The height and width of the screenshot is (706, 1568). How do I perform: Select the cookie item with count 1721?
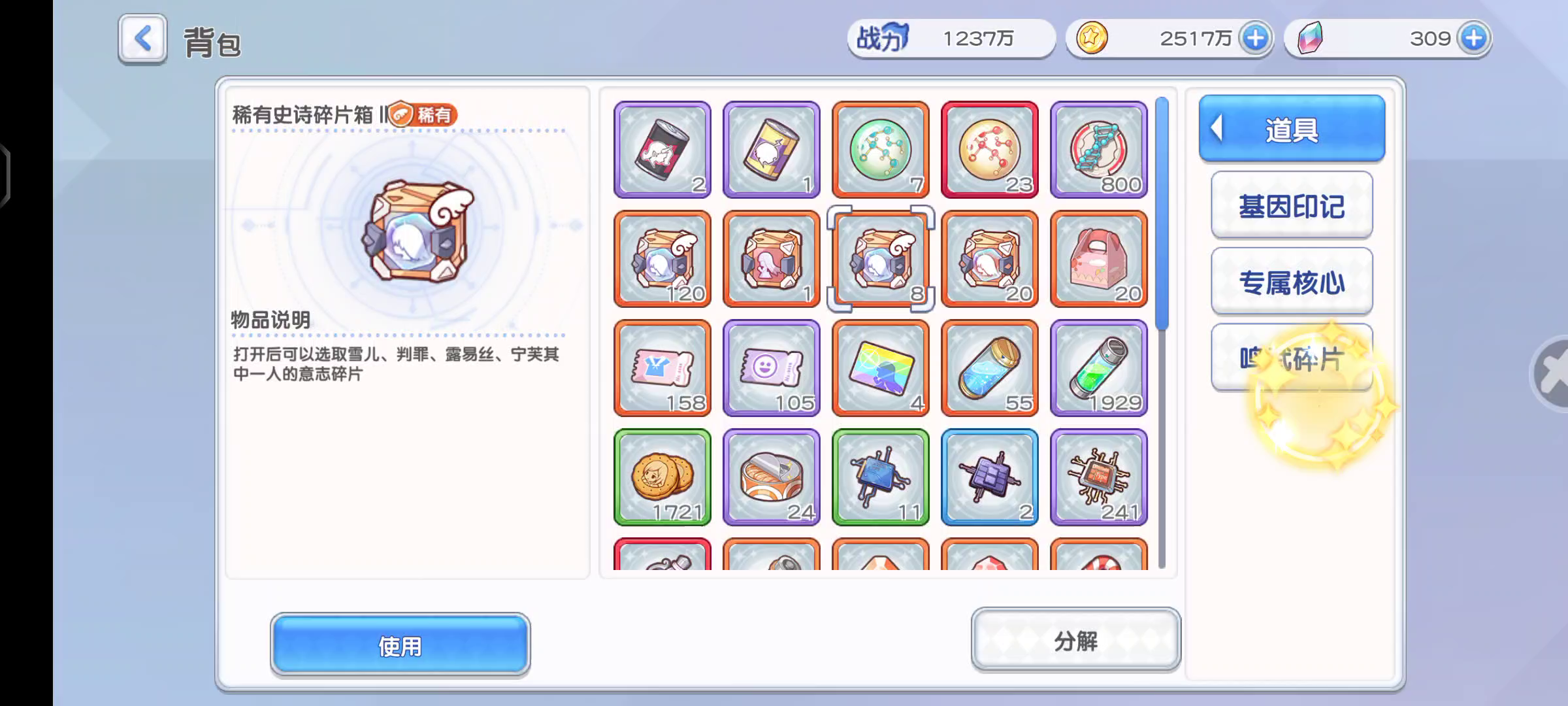pyautogui.click(x=662, y=477)
